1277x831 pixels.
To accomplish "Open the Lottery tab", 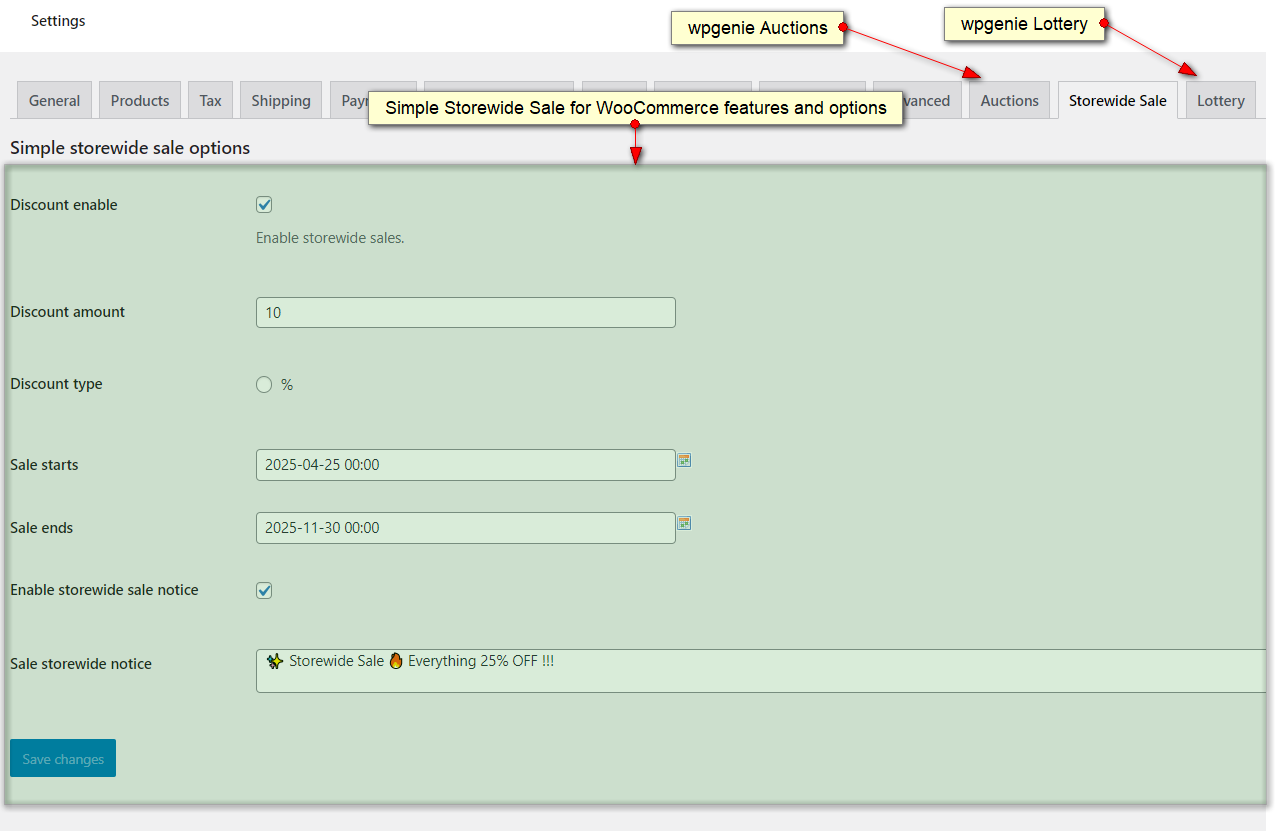I will pyautogui.click(x=1221, y=100).
